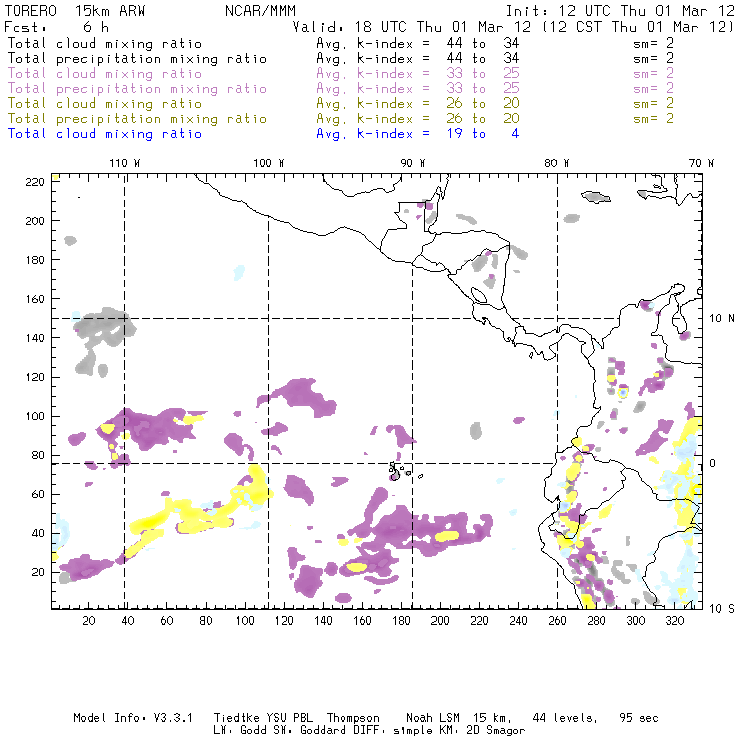Click the "20" vertical axis tick label

pos(38,572)
